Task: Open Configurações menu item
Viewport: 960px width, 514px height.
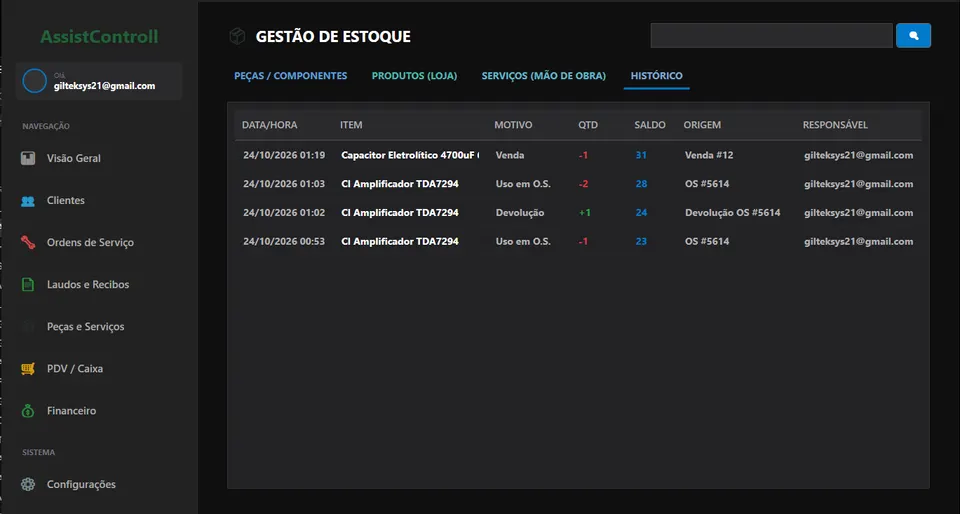Action: point(81,485)
